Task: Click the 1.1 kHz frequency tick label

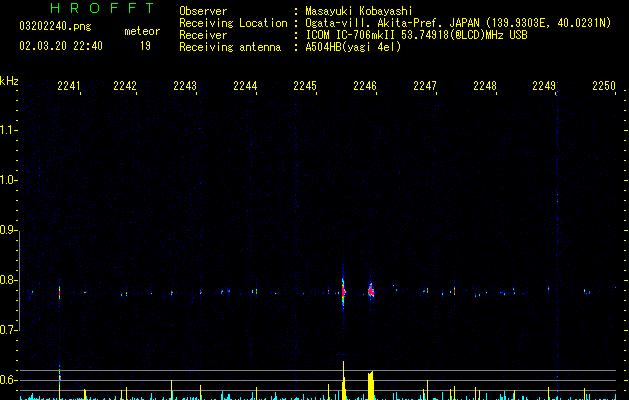Action: (x=8, y=130)
